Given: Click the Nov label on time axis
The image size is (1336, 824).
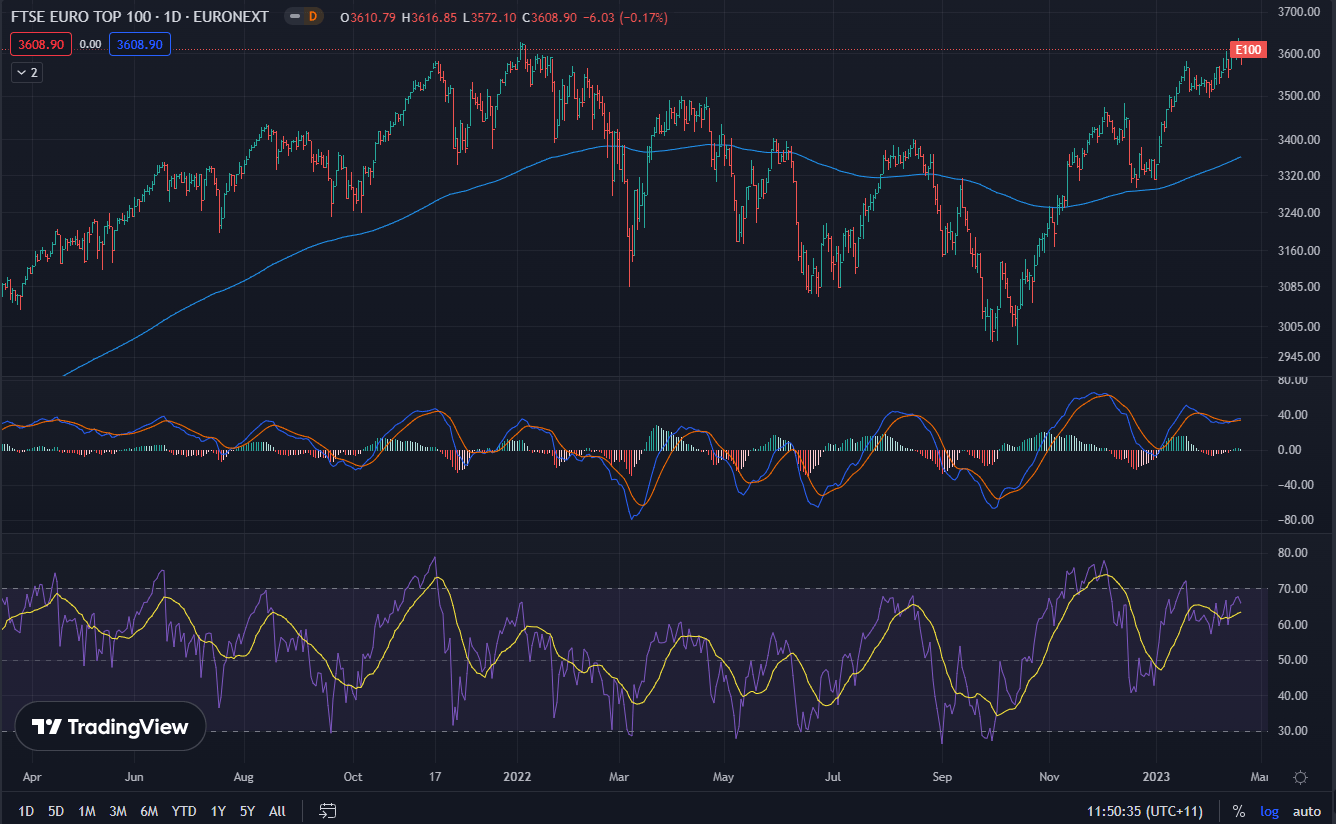Looking at the screenshot, I should (1049, 776).
